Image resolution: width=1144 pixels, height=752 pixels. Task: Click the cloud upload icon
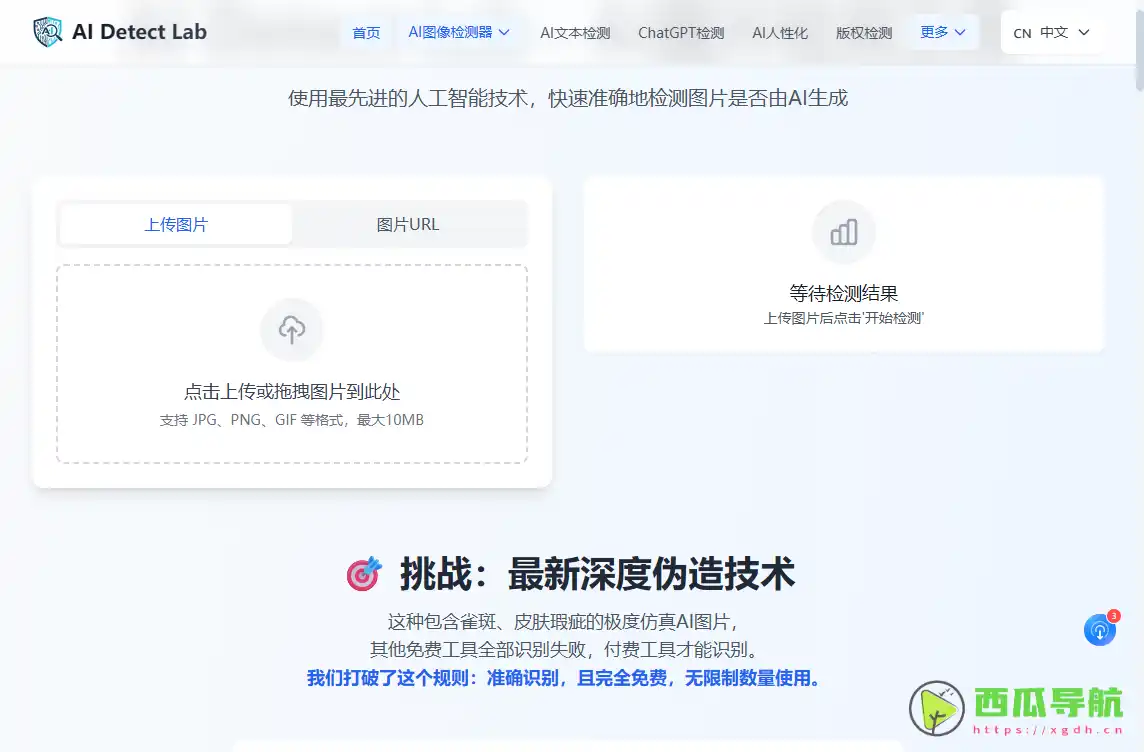(292, 330)
